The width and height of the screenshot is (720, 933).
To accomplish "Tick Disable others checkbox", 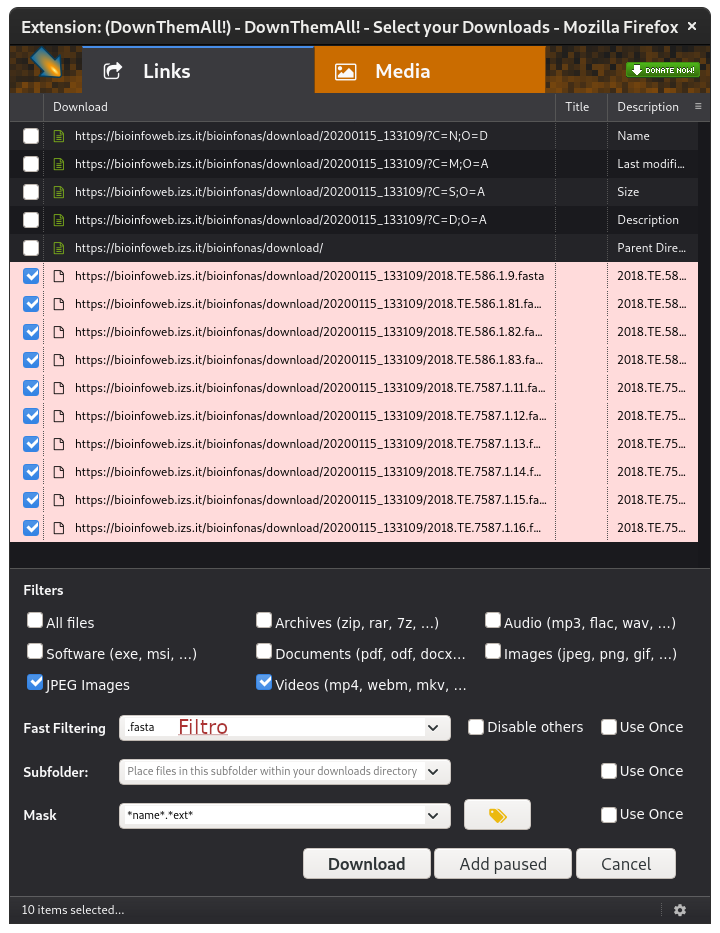I will tap(476, 727).
